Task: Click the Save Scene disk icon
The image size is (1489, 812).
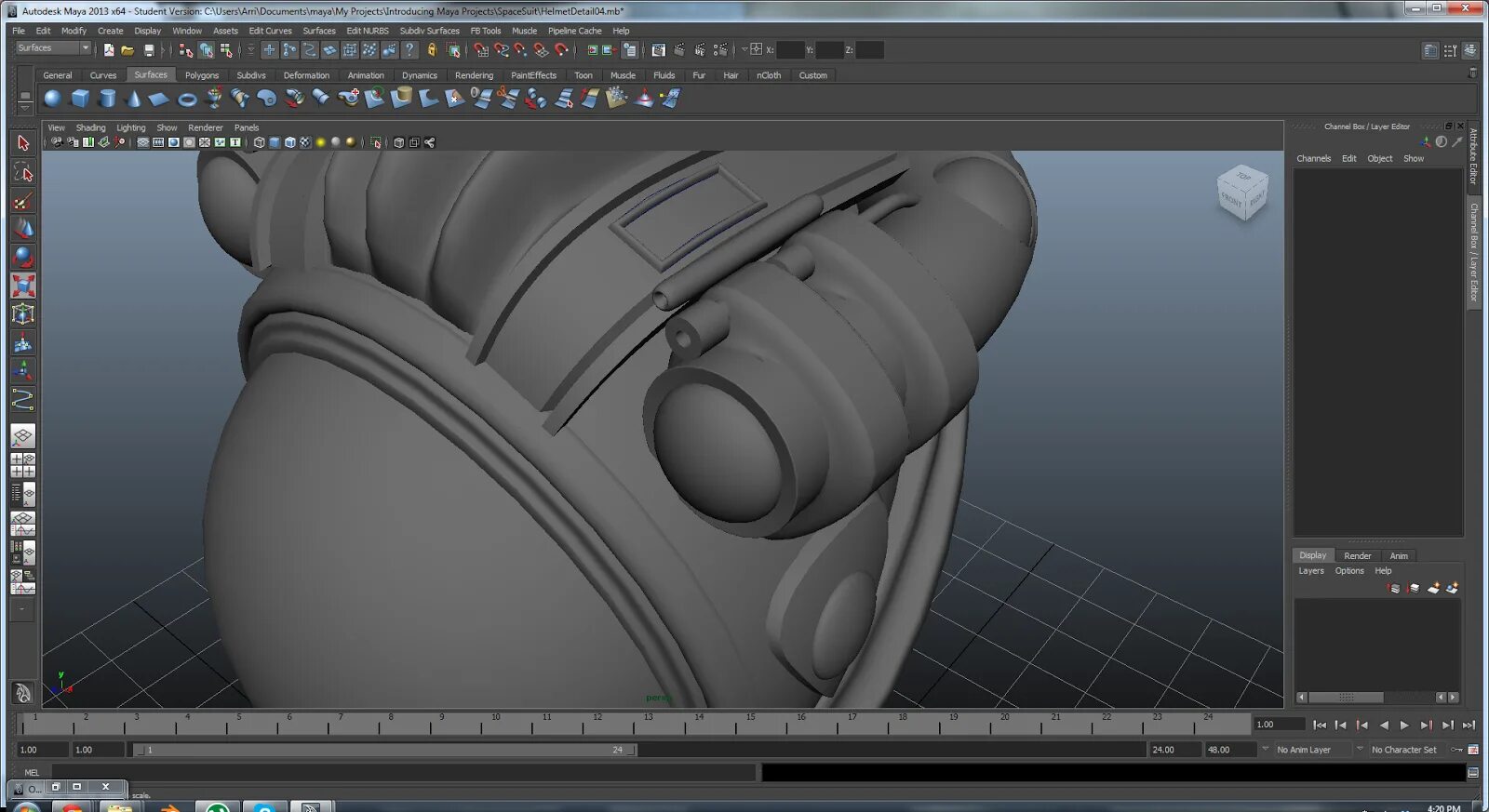Action: click(149, 50)
